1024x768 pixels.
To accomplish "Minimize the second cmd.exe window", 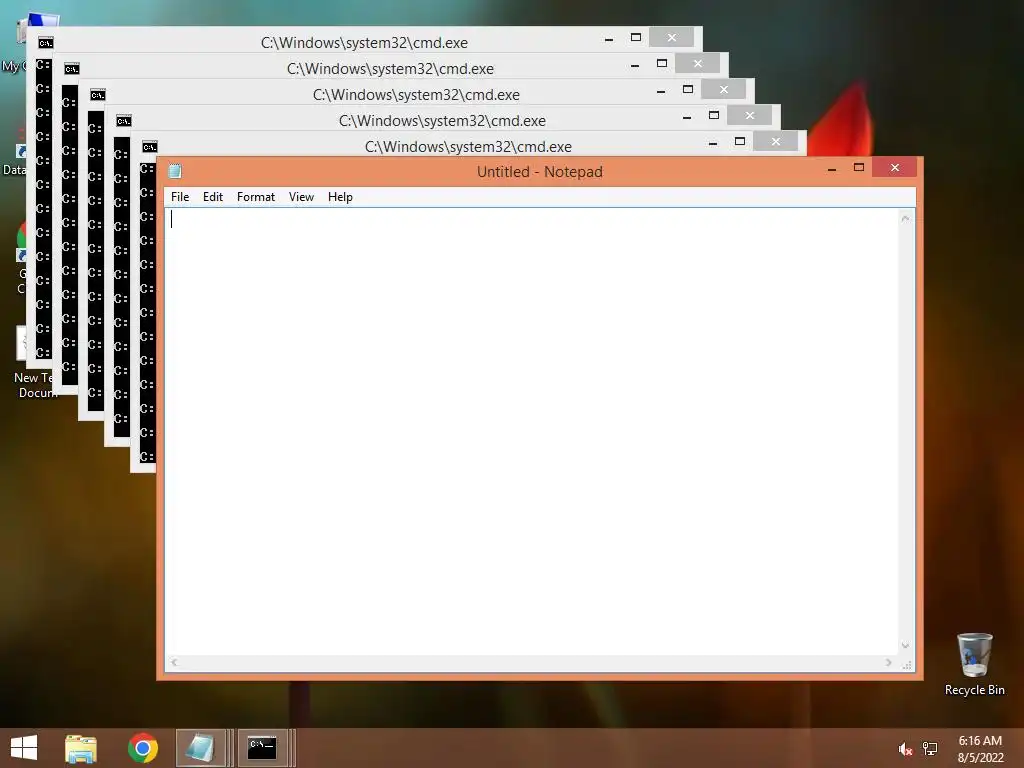I will tap(635, 65).
